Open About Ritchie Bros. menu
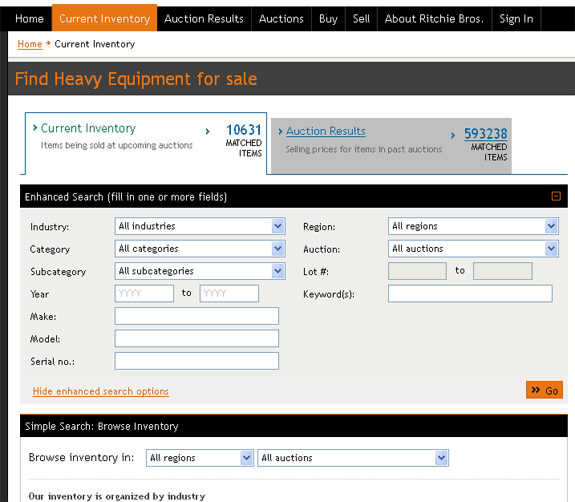Viewport: 575px width, 502px height. [x=434, y=19]
